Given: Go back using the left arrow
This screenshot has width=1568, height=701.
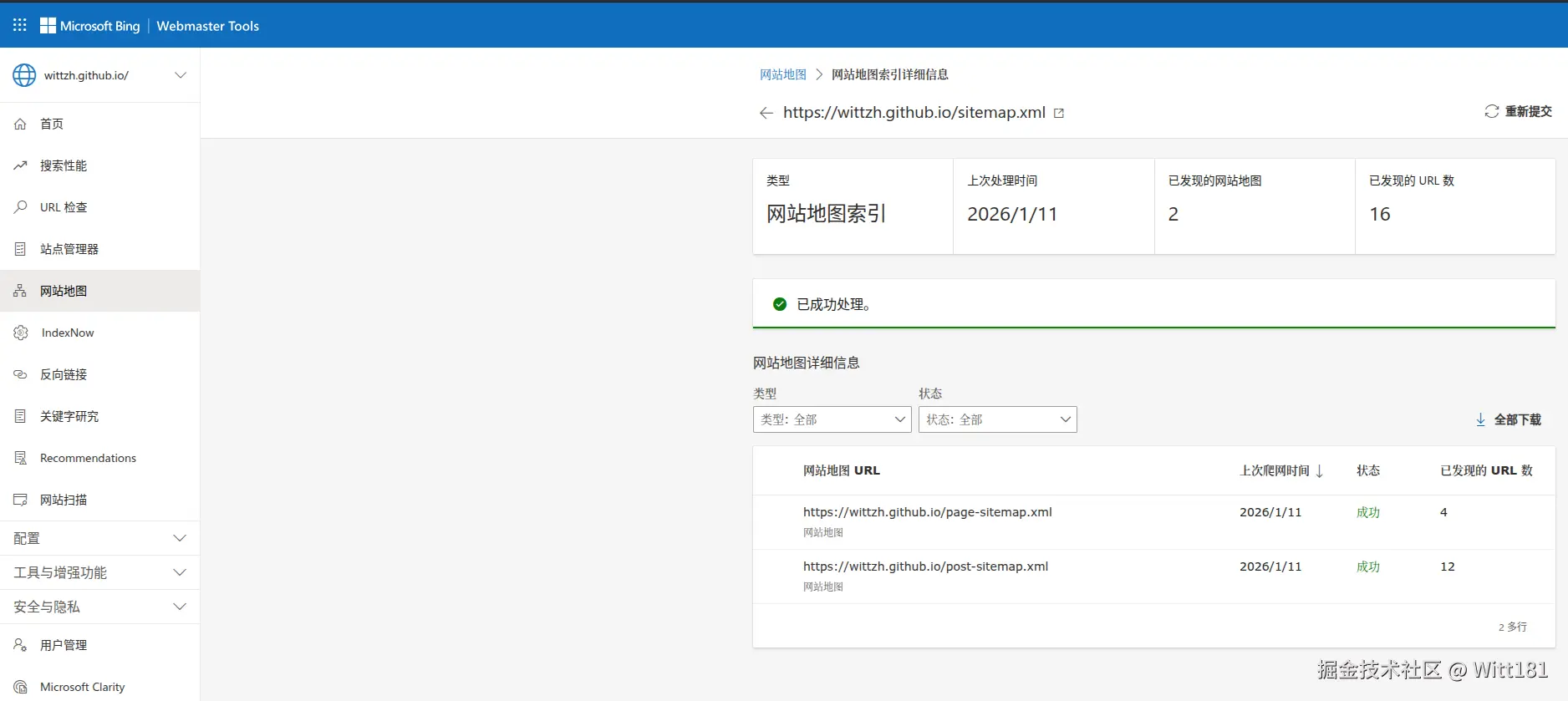Looking at the screenshot, I should click(766, 113).
